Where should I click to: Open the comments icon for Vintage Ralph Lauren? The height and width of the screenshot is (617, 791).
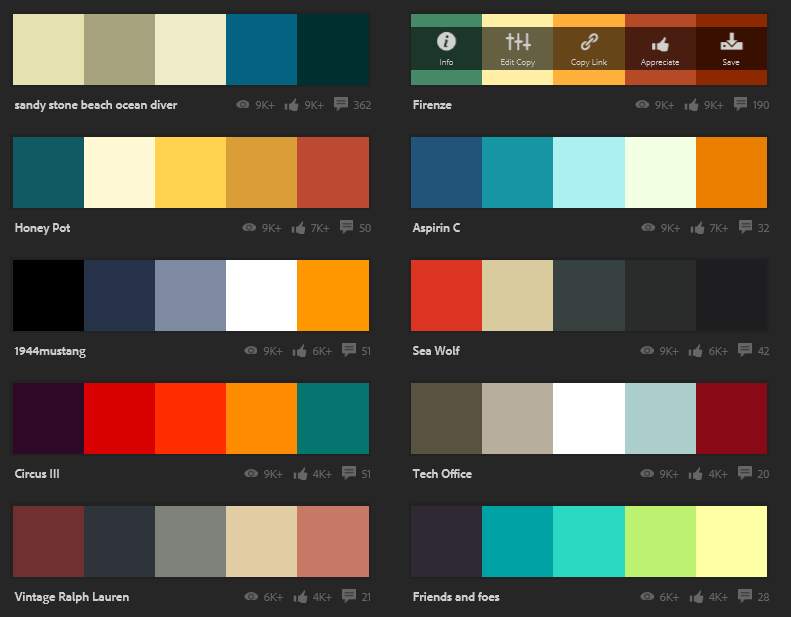349,596
